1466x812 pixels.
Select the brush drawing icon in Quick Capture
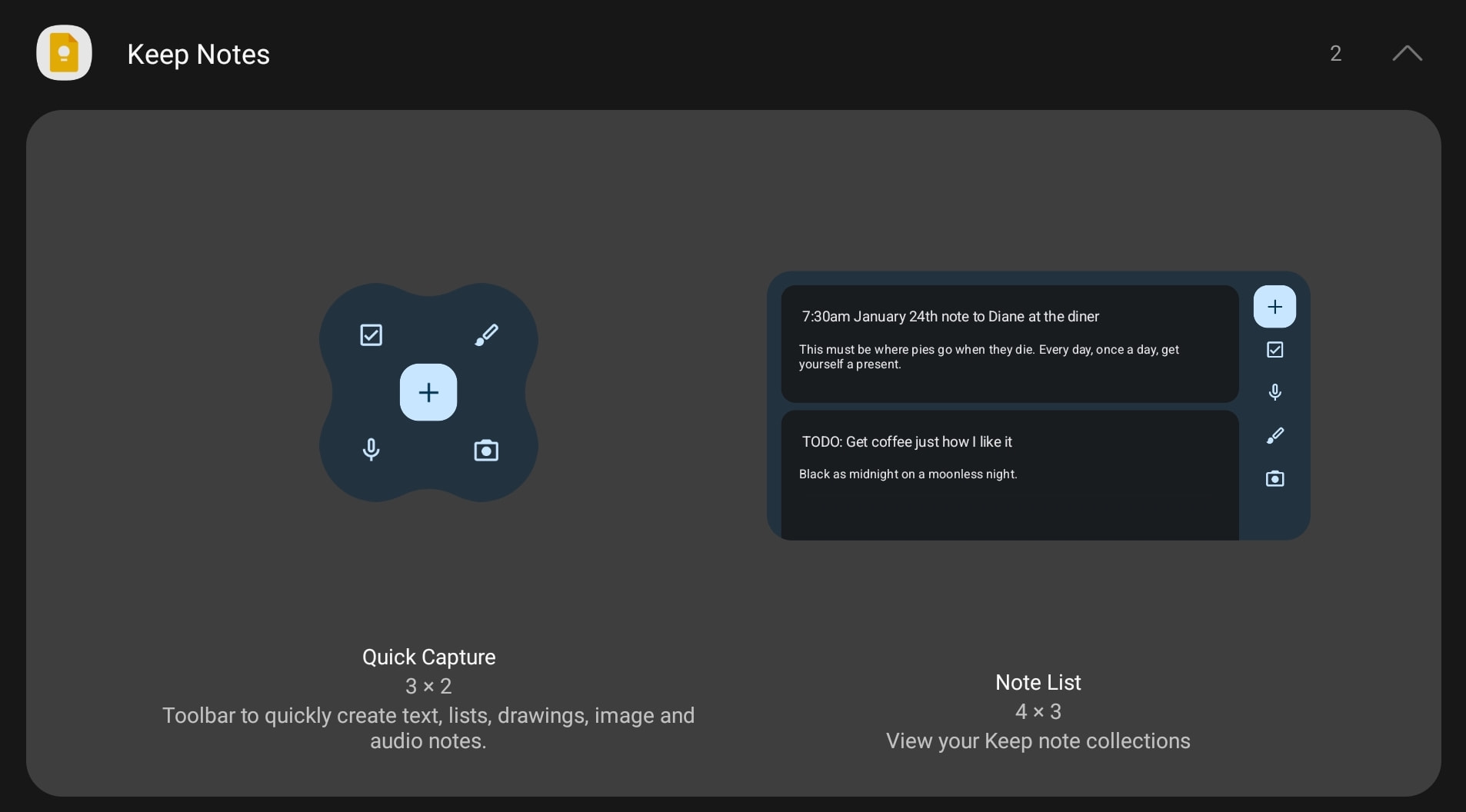[486, 335]
